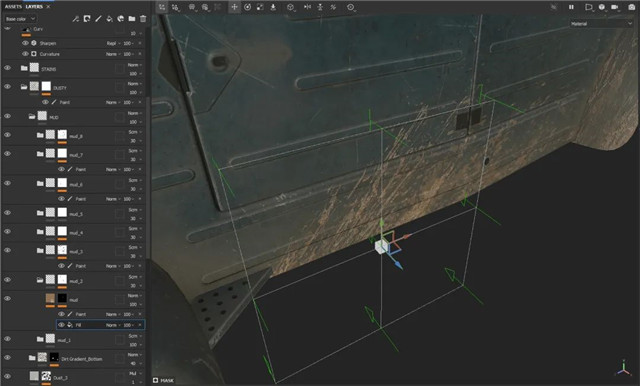640x386 pixels.
Task: Remove the Paint effect under DUSTY
Action: pyautogui.click(x=140, y=102)
